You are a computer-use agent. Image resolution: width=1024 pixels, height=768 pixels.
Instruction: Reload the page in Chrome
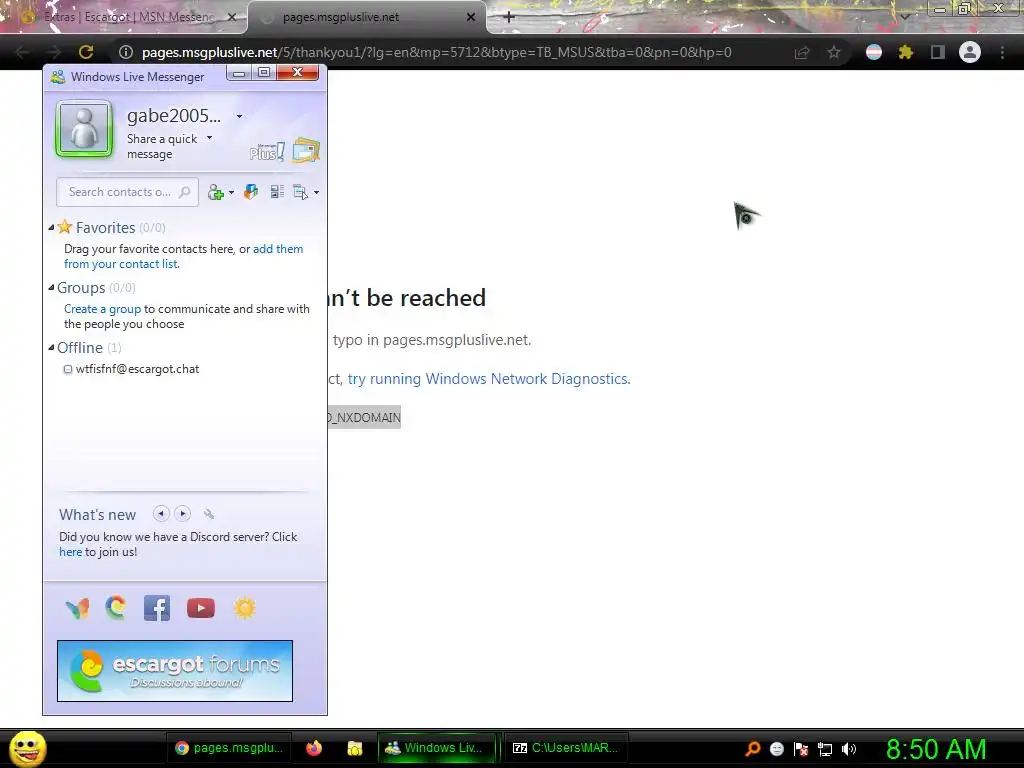click(86, 52)
